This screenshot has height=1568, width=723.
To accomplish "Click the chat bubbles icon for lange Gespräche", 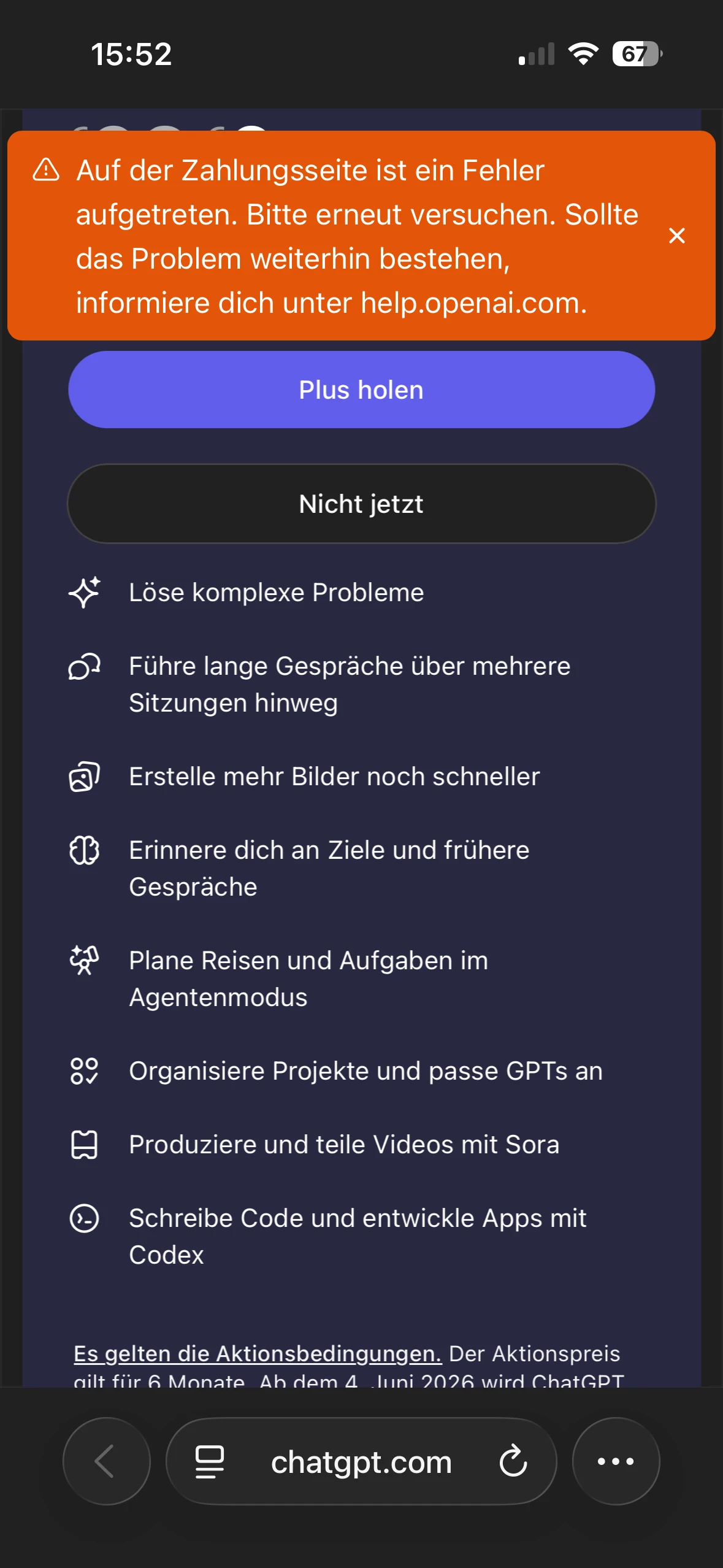I will [x=84, y=667].
